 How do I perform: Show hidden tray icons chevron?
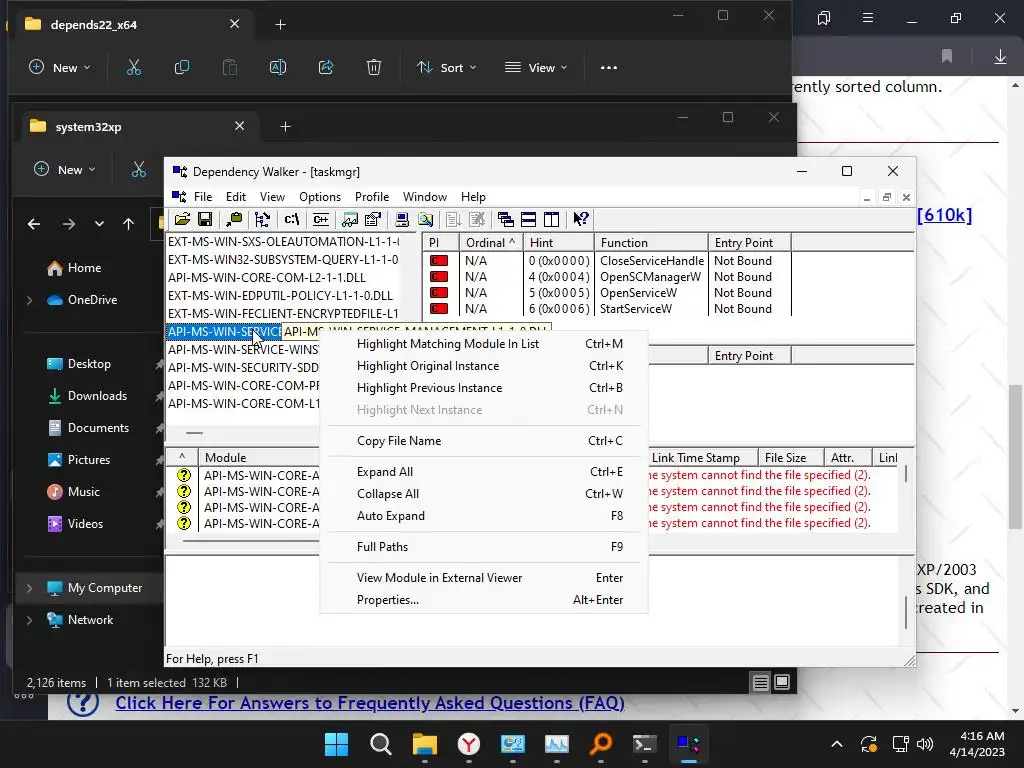pos(837,744)
